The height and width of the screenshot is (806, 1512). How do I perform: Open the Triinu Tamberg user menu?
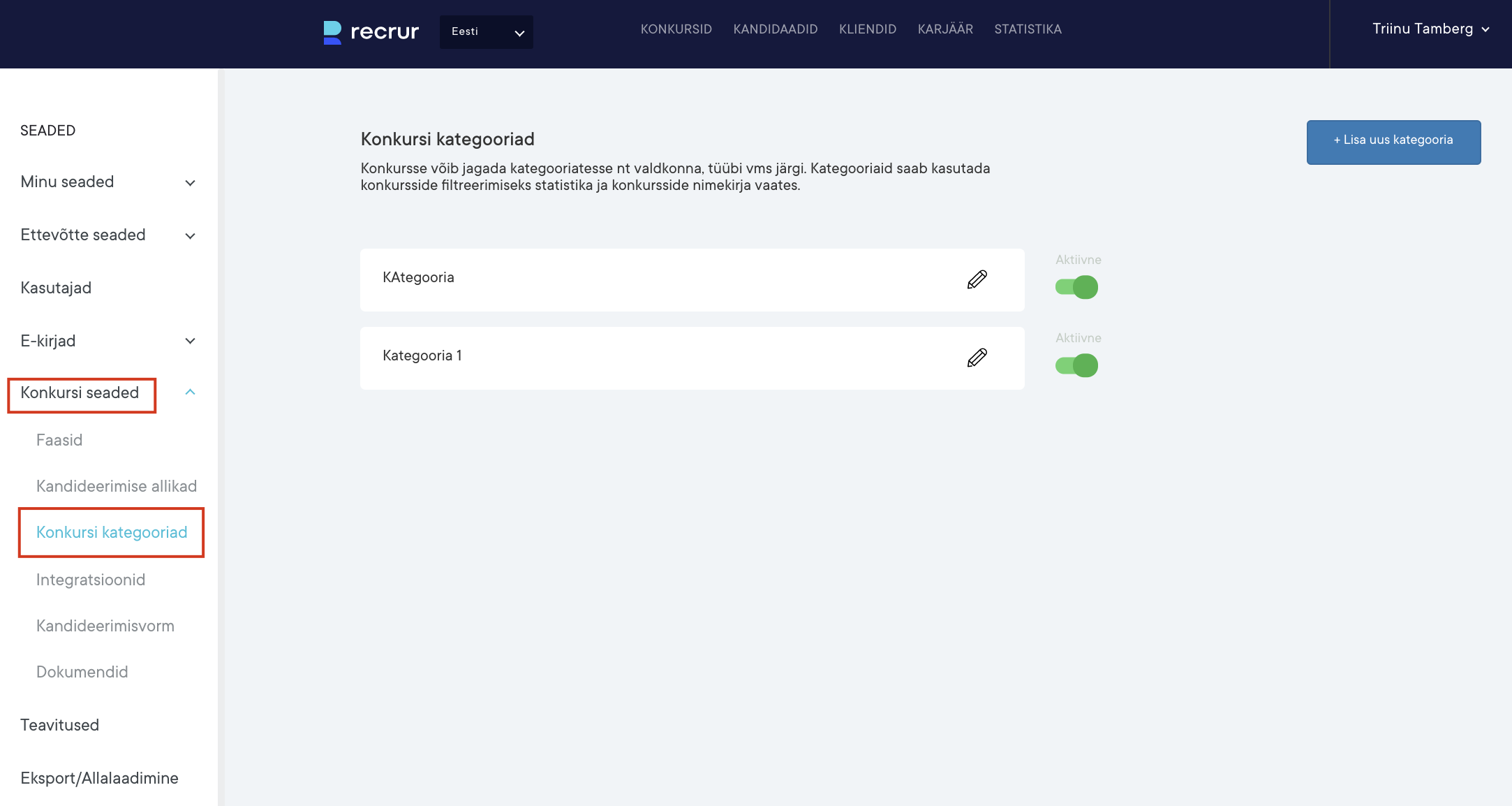(1430, 29)
